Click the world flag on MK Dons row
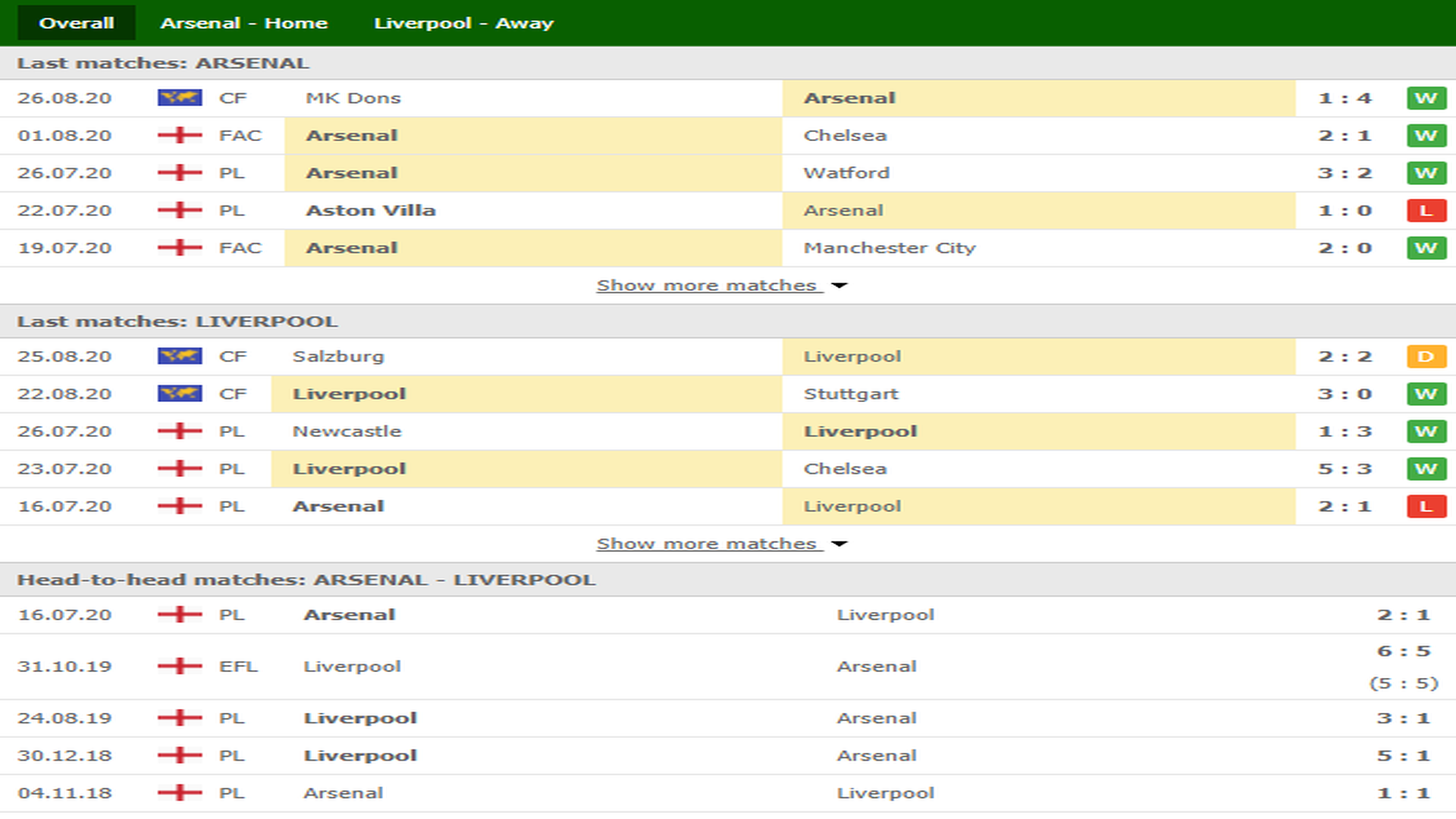Viewport: 1456px width, 819px height. (x=180, y=98)
